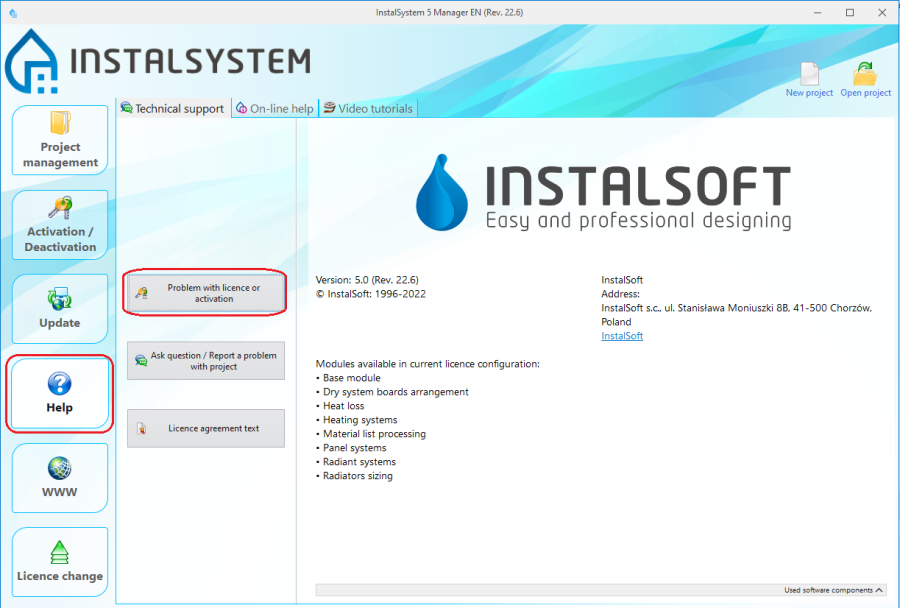Select 'Heat loss' module entry
Viewport: 900px width, 608px height.
343,406
